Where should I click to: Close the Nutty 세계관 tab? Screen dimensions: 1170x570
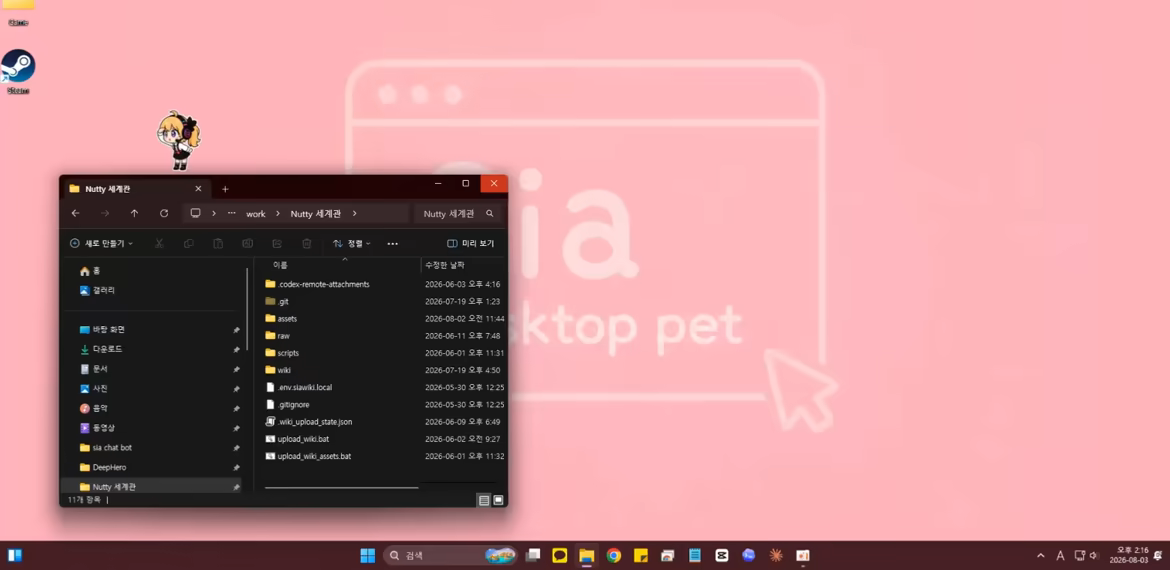[198, 189]
